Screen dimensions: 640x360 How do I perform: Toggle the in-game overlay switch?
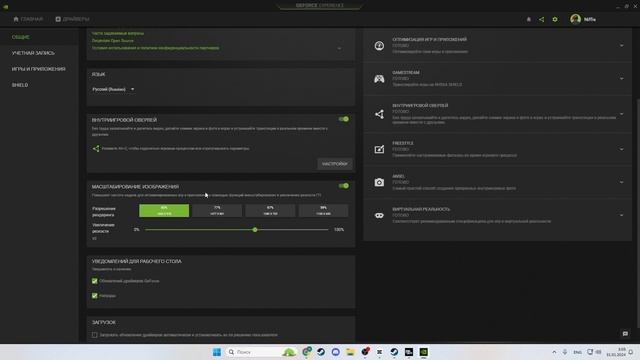pyautogui.click(x=344, y=119)
